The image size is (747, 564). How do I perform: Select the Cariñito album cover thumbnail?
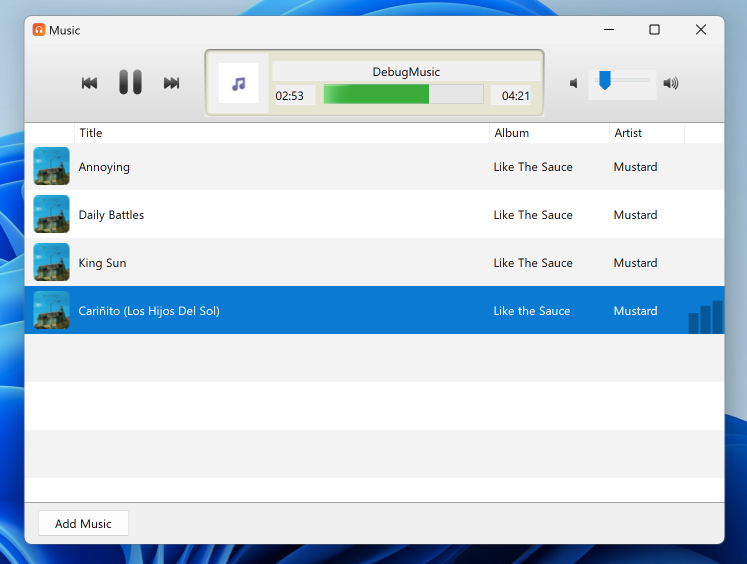tap(51, 311)
